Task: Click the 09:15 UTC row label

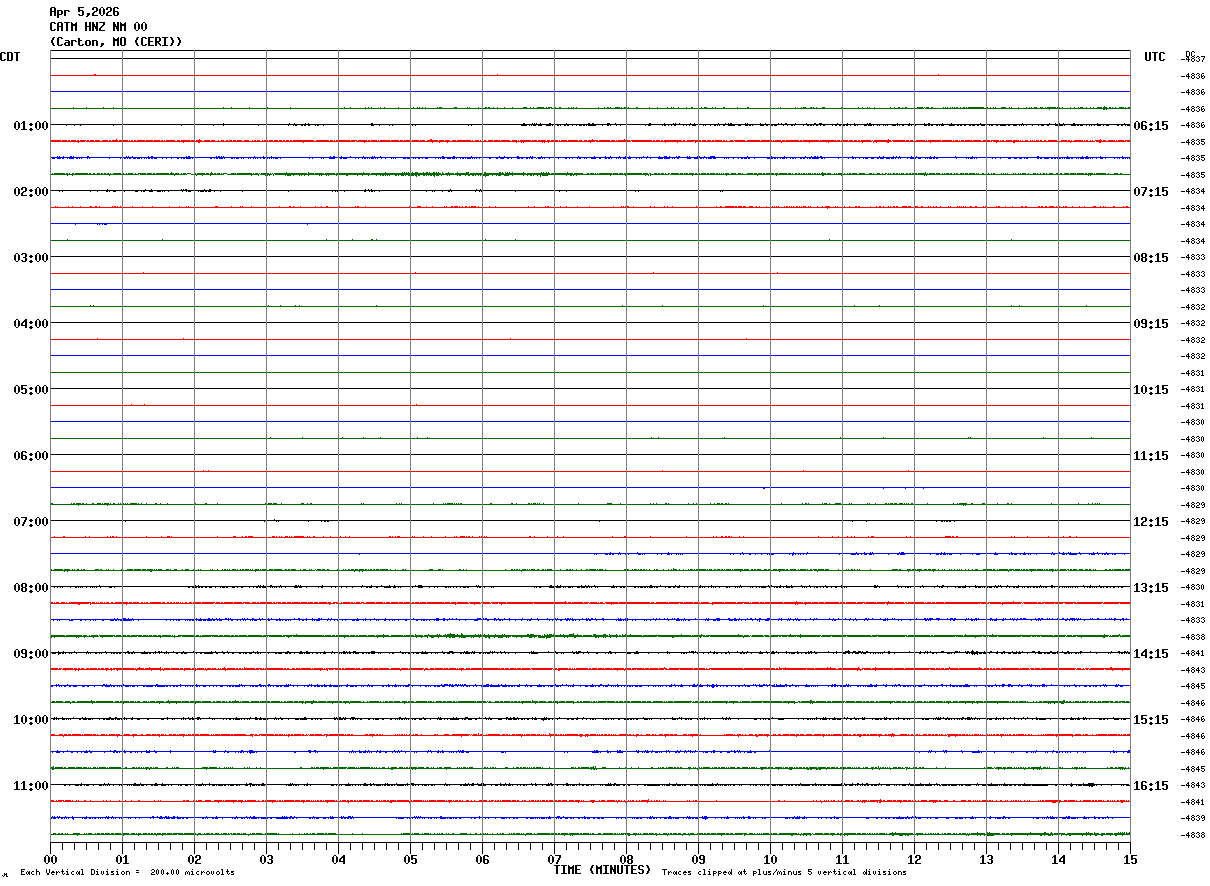Action: 1150,324
